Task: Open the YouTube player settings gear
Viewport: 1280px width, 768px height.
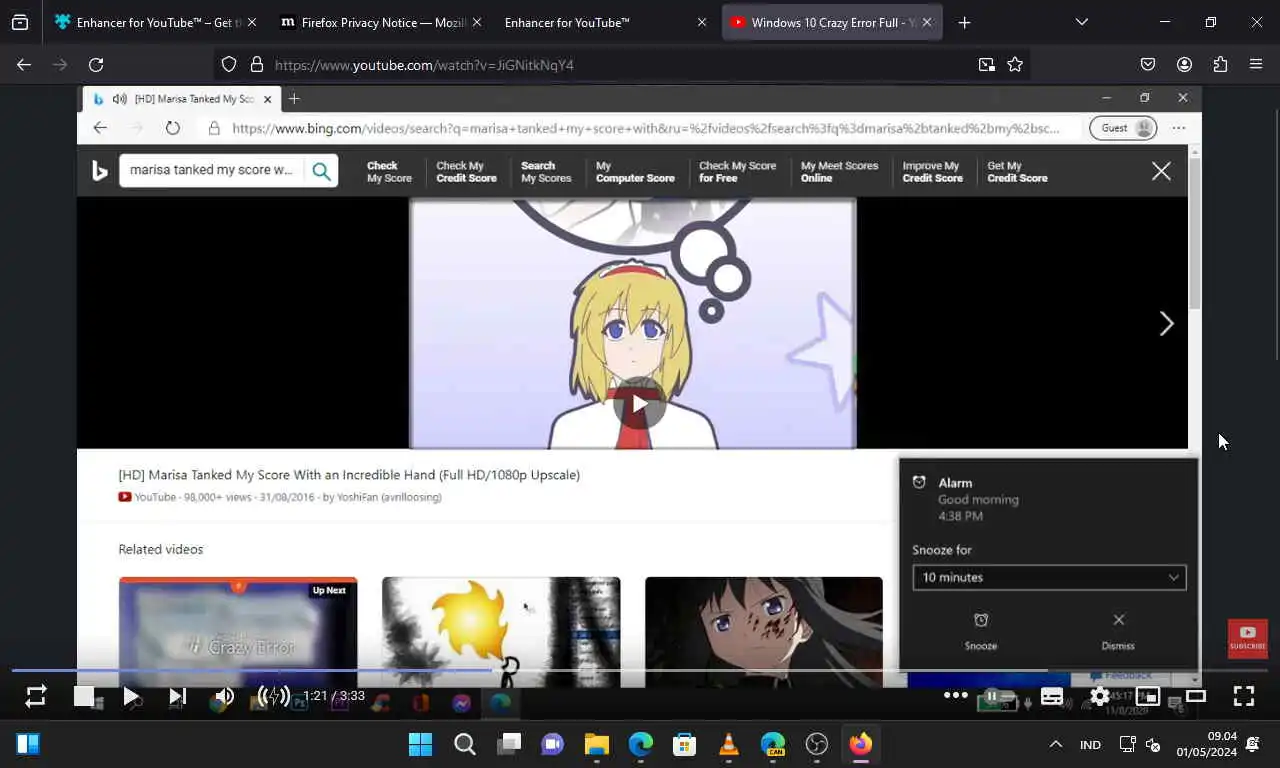Action: [1100, 696]
